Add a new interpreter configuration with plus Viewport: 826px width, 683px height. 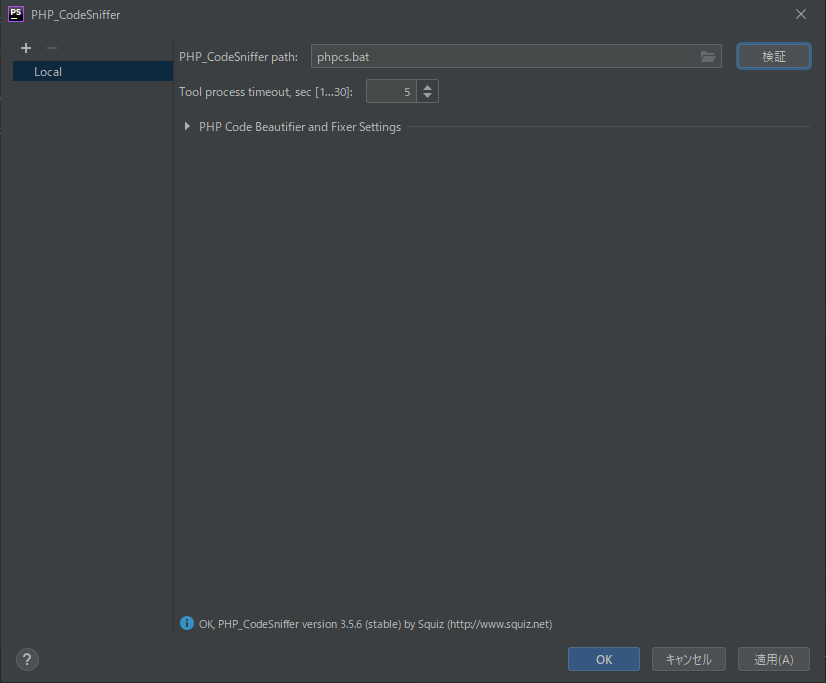point(26,48)
